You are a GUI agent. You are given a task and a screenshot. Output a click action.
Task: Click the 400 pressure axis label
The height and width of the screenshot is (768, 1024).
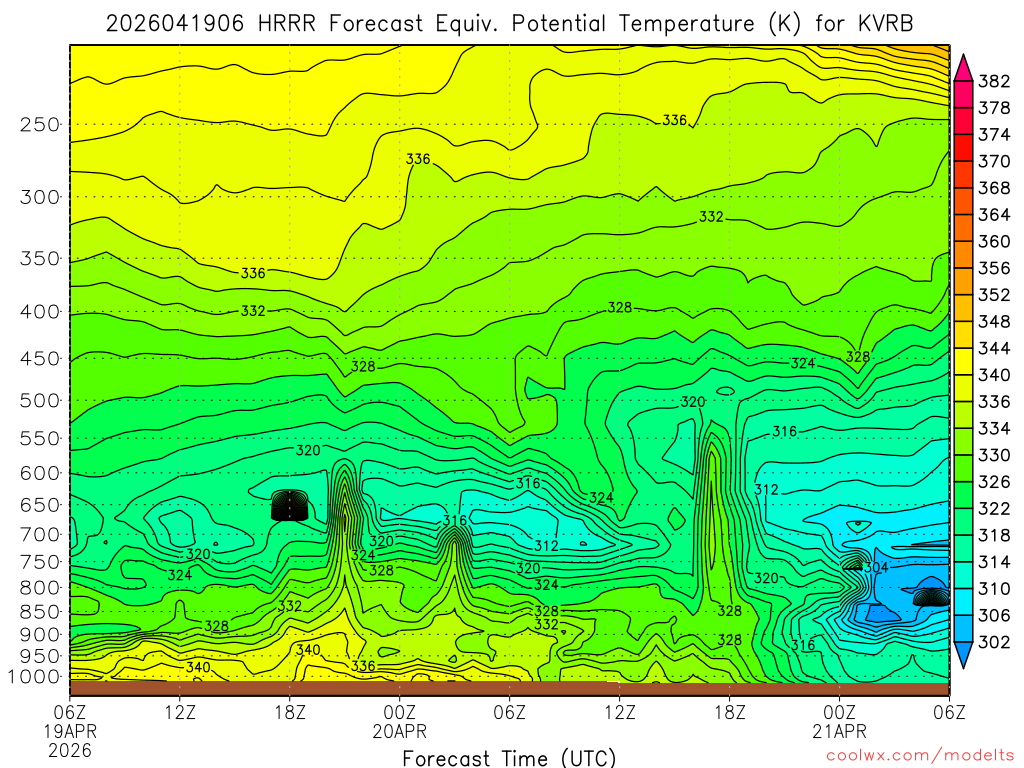40,312
